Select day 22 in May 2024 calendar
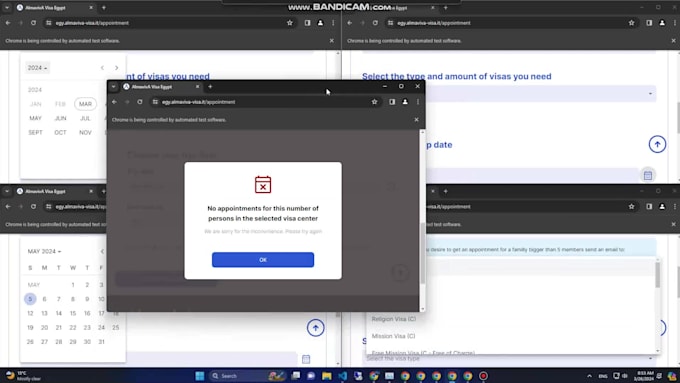680x383 pixels. tap(73, 327)
